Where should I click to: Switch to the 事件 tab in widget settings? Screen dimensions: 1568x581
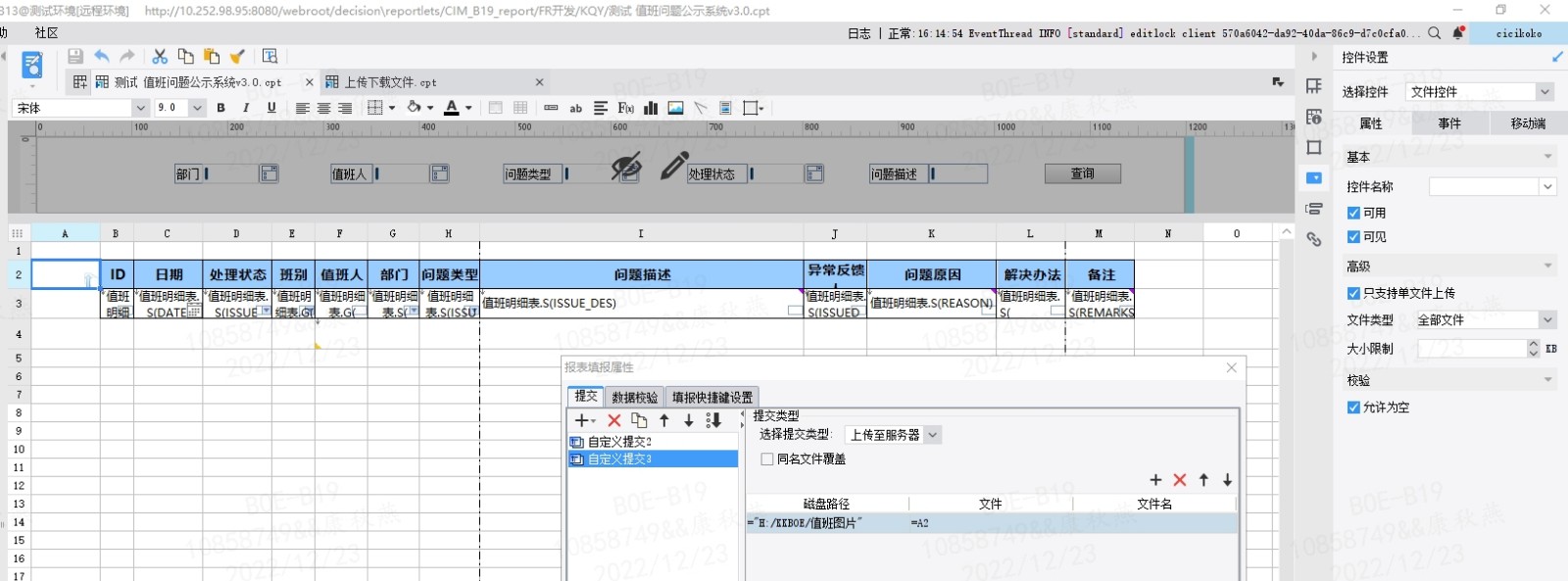(x=1449, y=123)
